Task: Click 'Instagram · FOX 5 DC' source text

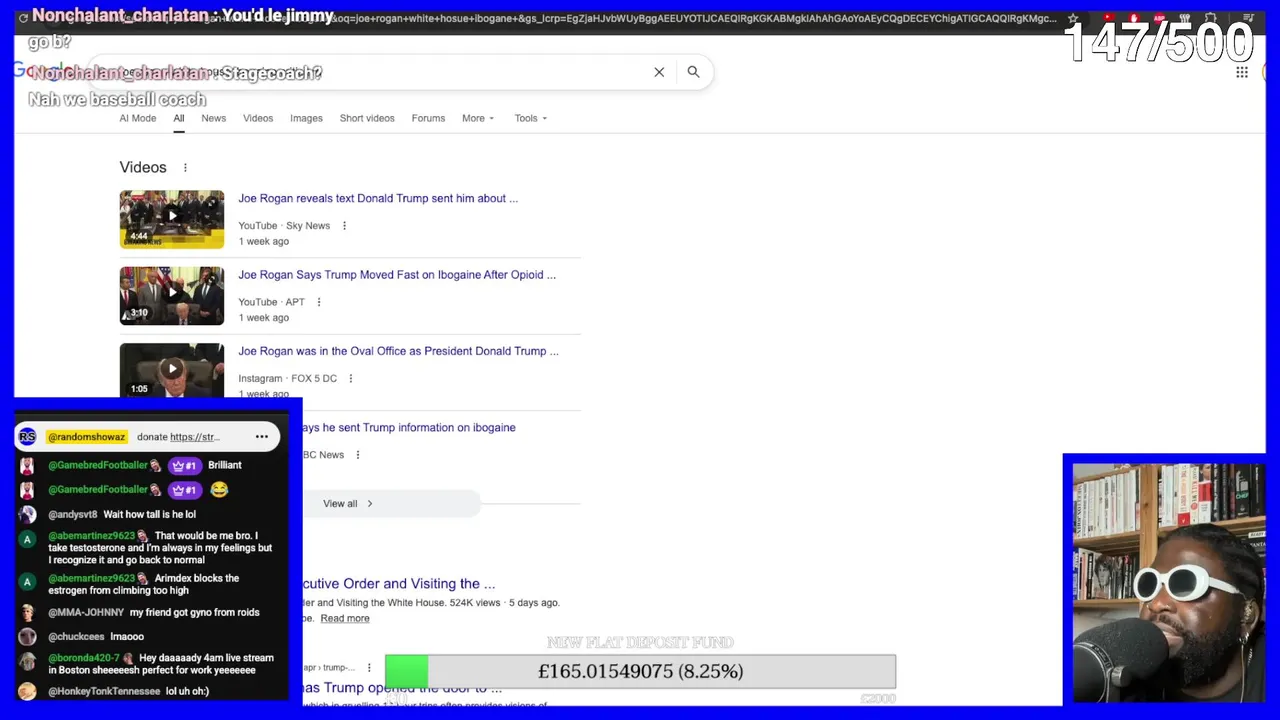Action: coord(287,379)
